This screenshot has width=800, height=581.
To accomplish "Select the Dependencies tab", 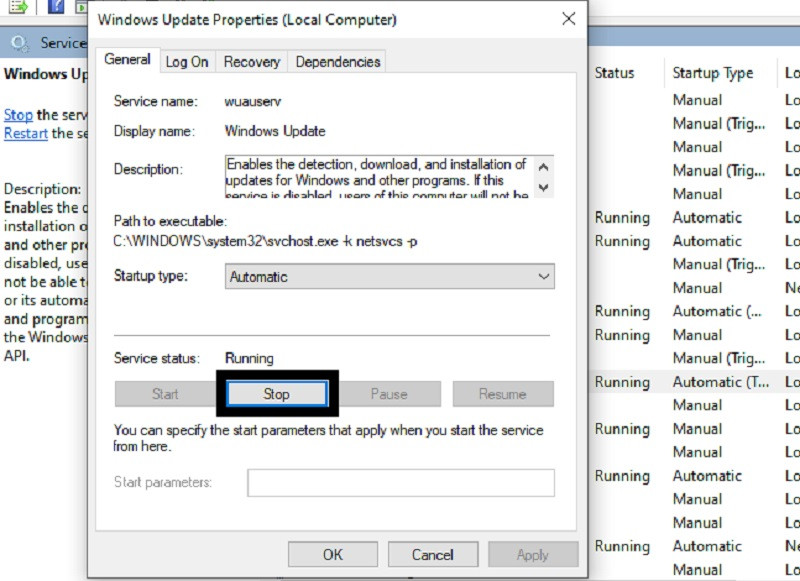I will [x=337, y=62].
